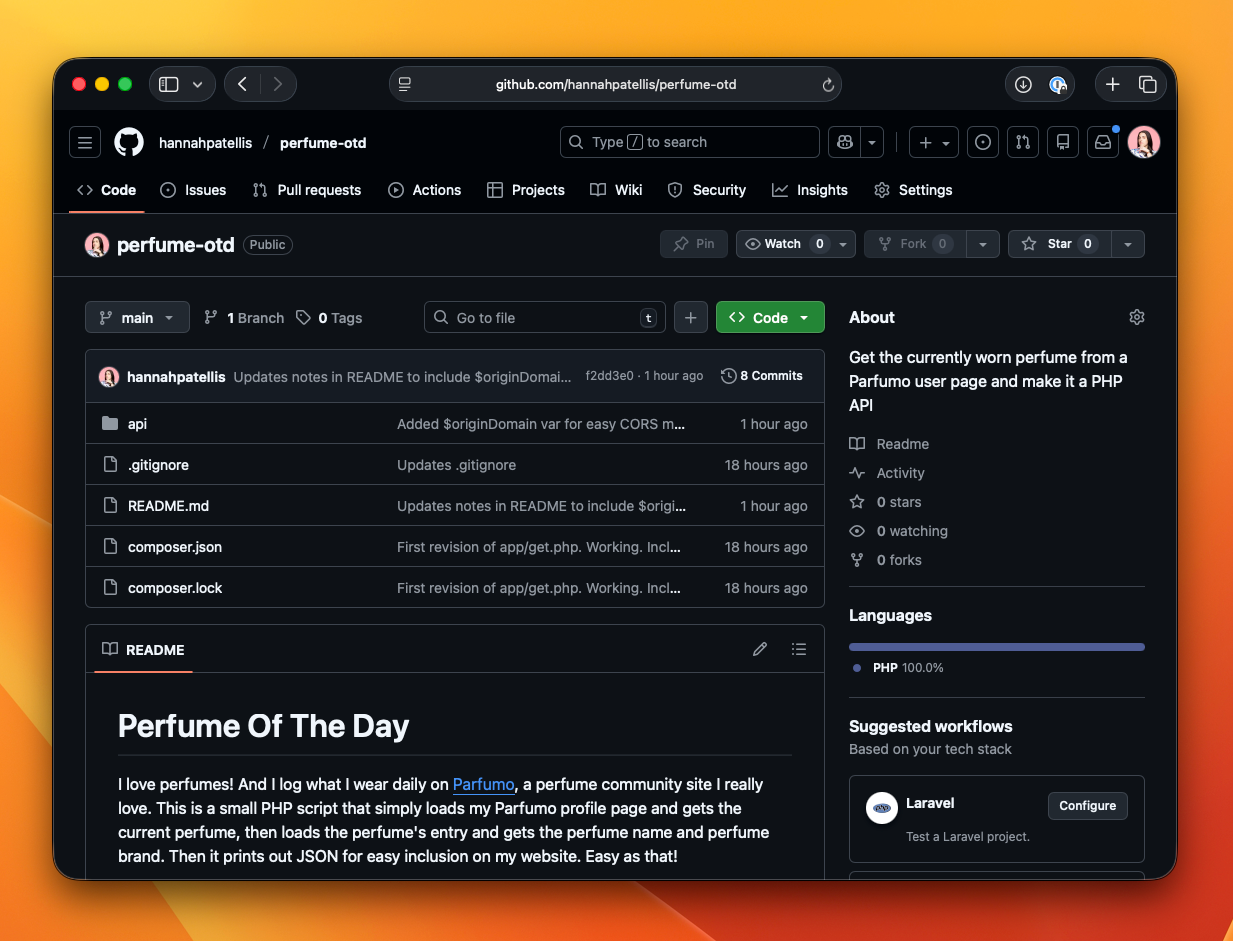The height and width of the screenshot is (941, 1233).
Task: Go to the Insights tab
Action: tap(810, 190)
